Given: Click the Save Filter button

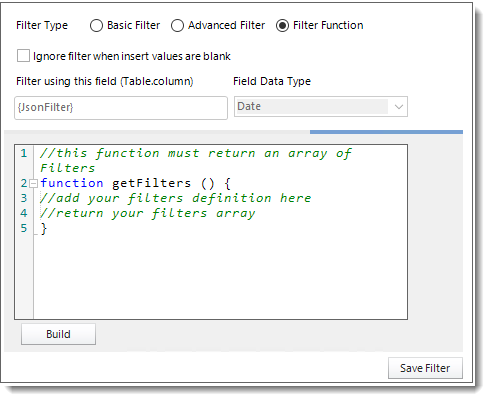Looking at the screenshot, I should (425, 368).
